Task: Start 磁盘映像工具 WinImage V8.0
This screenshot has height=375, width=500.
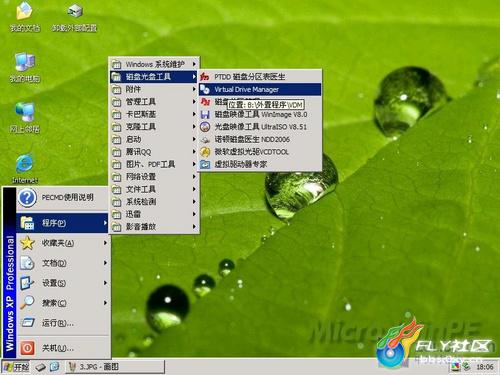Action: 260,114
